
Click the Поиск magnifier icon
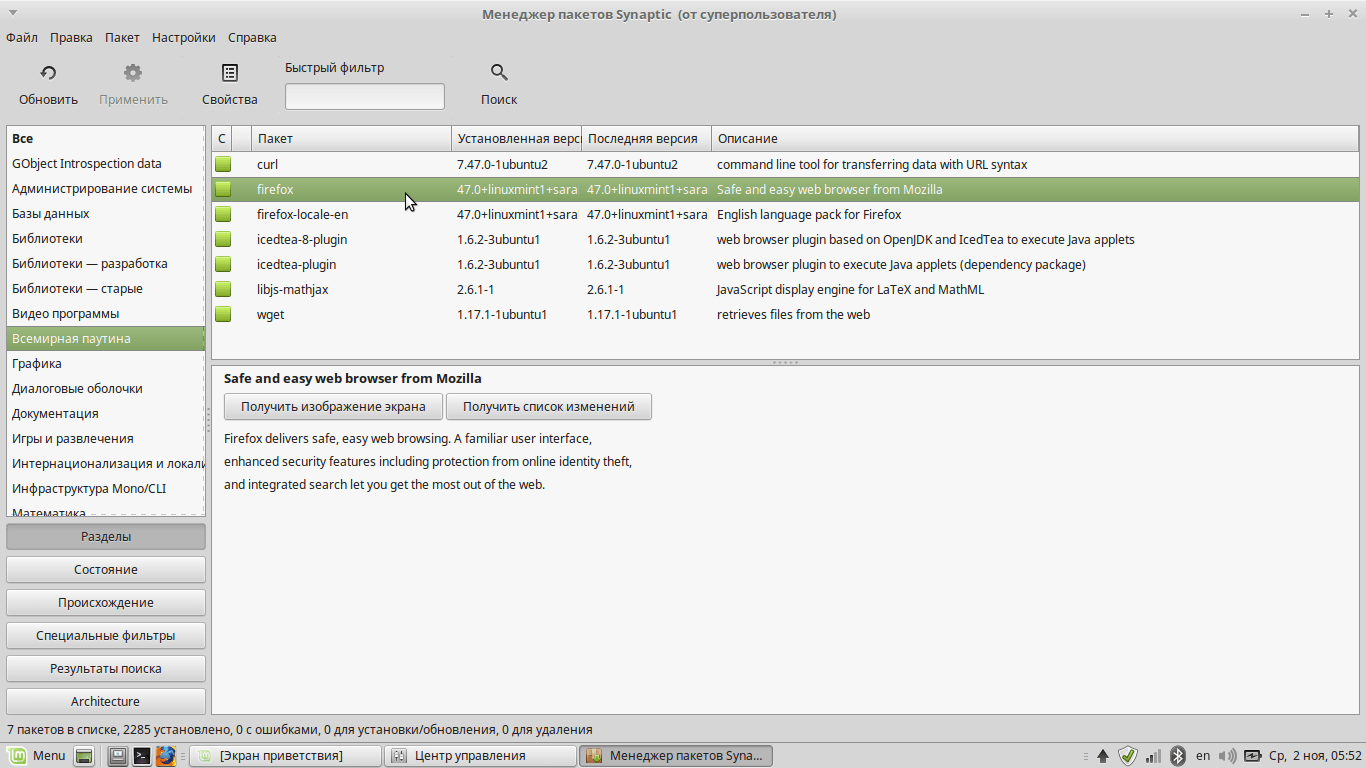pos(499,73)
